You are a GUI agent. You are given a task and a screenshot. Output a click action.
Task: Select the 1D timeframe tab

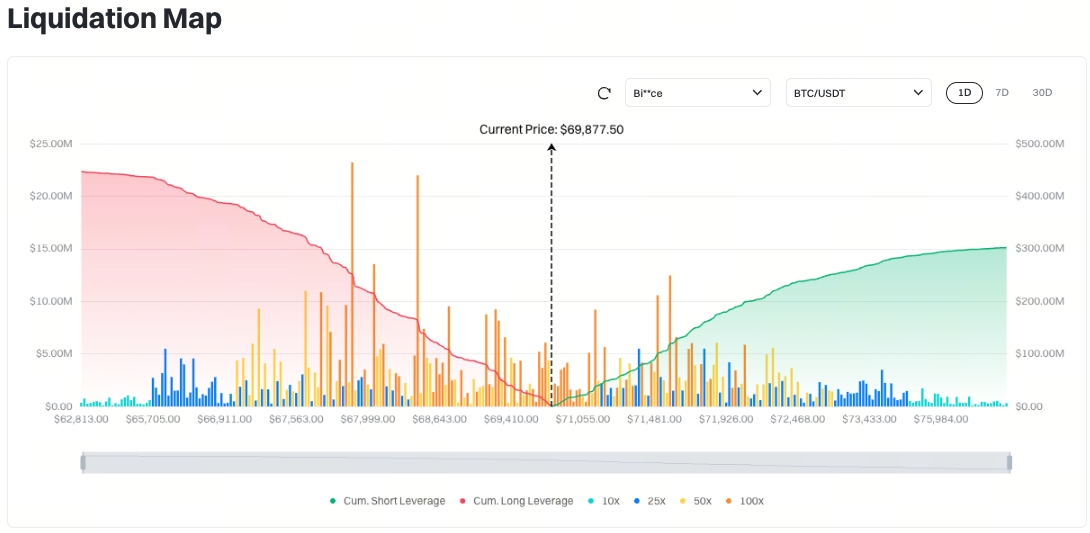point(964,92)
